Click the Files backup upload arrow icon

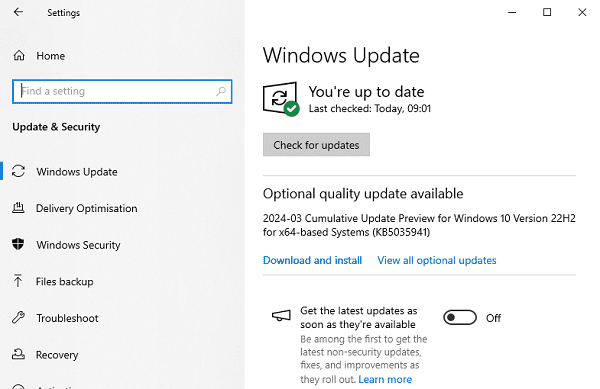tap(18, 281)
